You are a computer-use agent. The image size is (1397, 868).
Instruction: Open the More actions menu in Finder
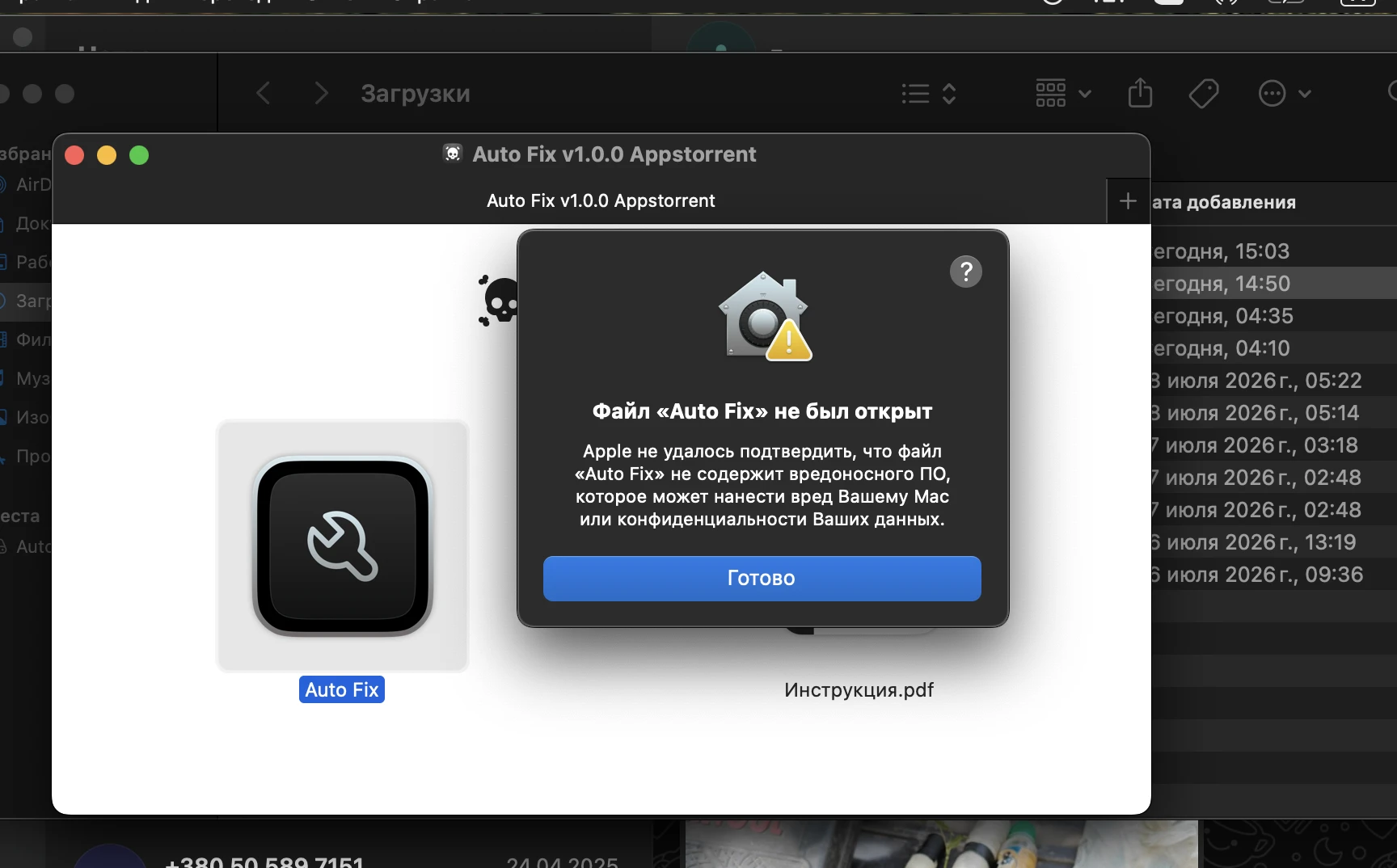pyautogui.click(x=1285, y=94)
